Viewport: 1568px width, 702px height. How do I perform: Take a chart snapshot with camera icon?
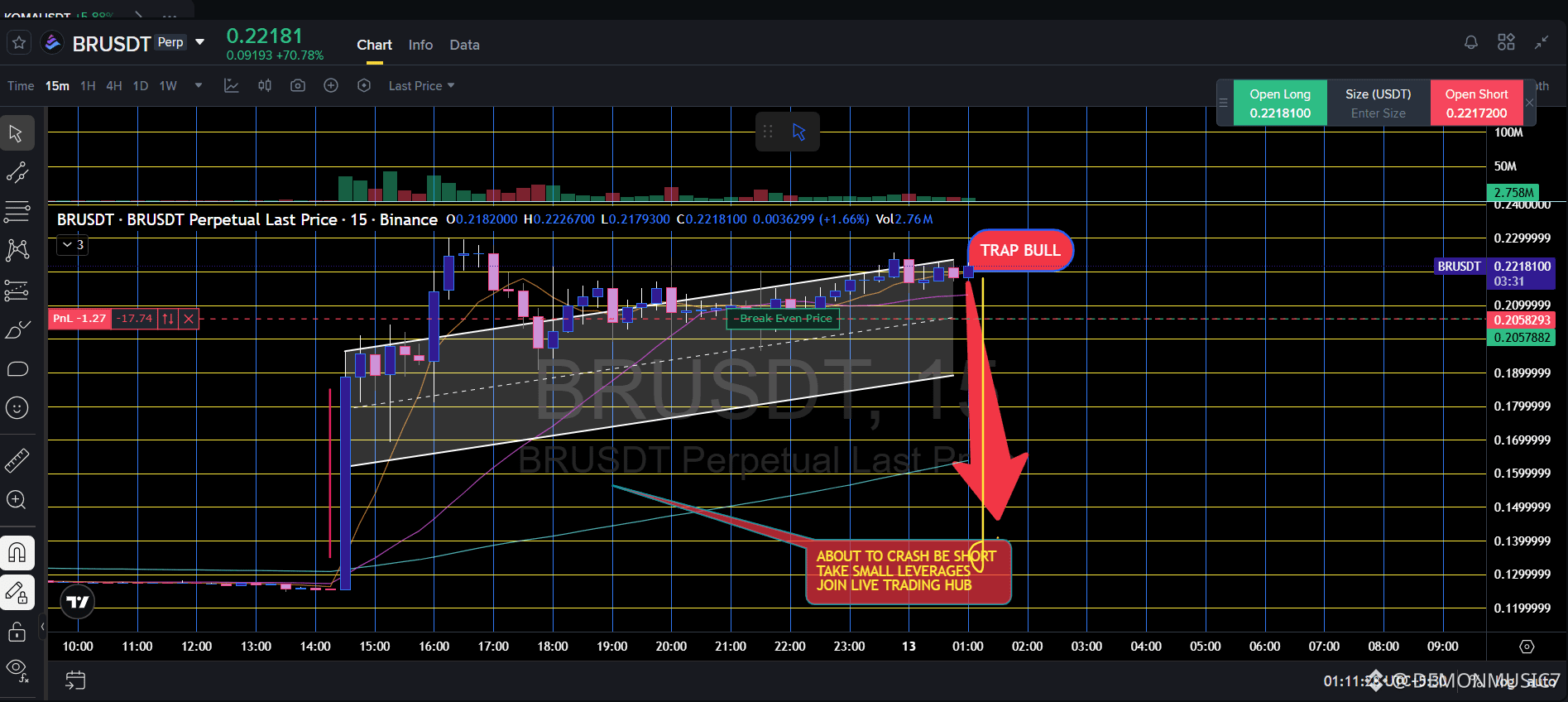click(298, 86)
